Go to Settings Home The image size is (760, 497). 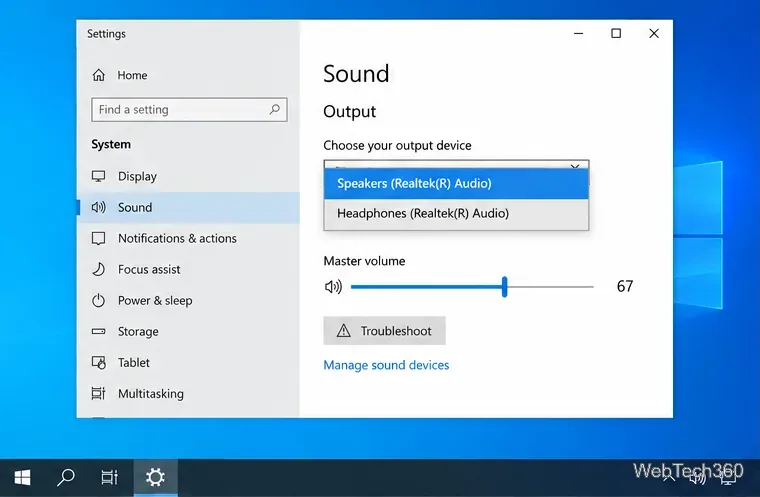click(188, 75)
